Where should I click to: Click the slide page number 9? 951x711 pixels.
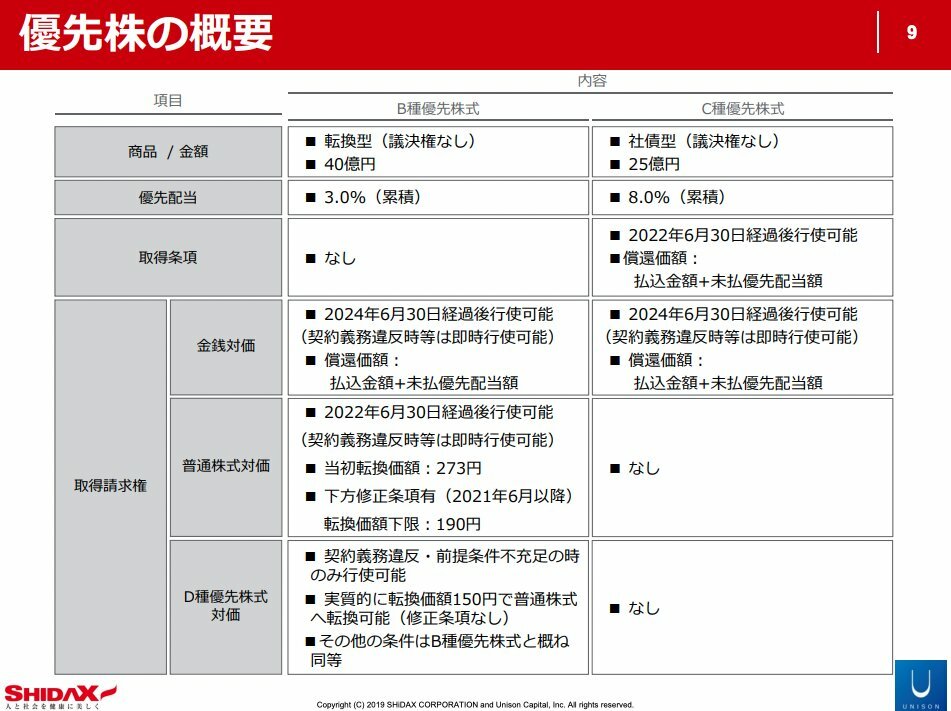point(912,32)
